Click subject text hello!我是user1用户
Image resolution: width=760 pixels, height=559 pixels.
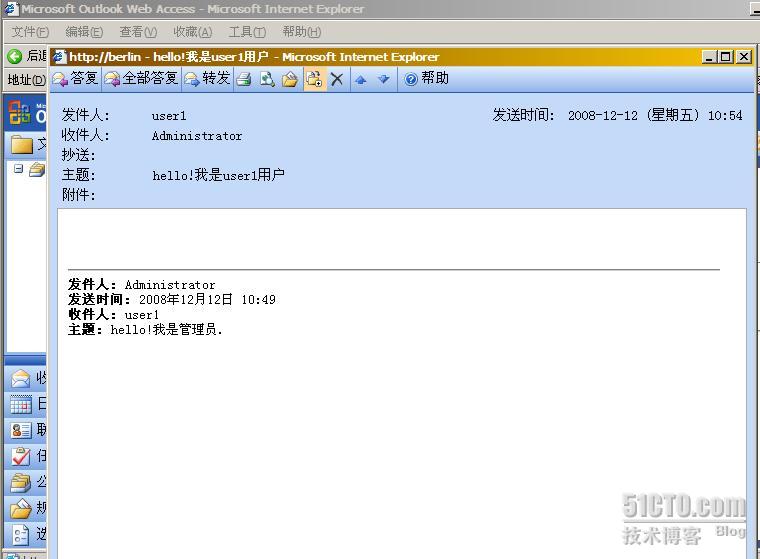(x=218, y=175)
